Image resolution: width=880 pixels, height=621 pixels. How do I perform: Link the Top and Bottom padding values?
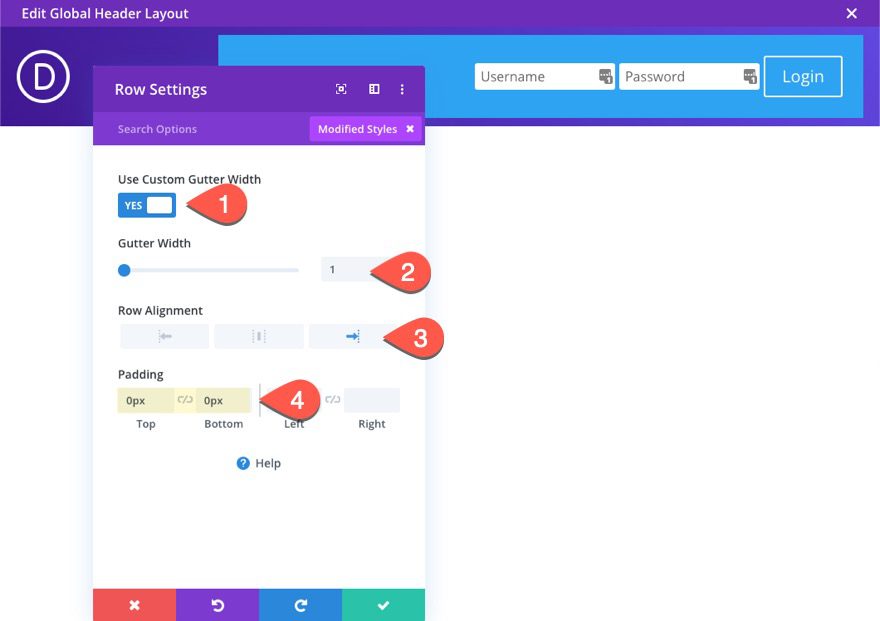tap(185, 400)
